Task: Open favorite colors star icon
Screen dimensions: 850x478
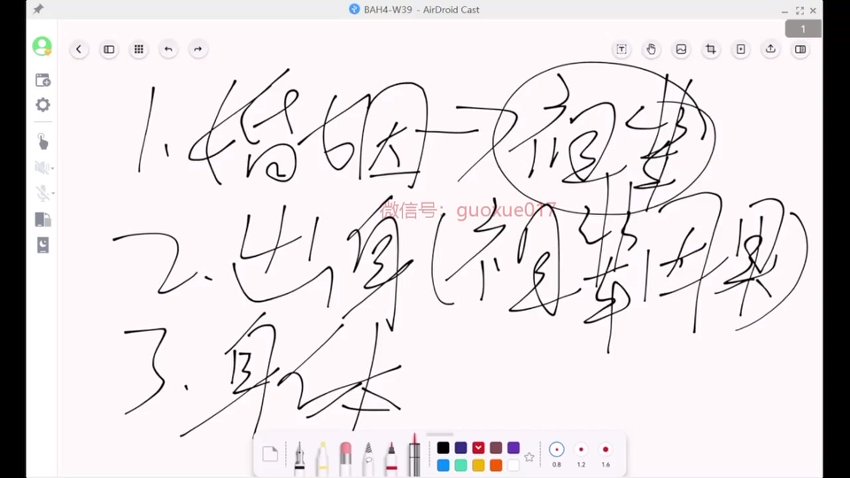Action: click(x=529, y=457)
